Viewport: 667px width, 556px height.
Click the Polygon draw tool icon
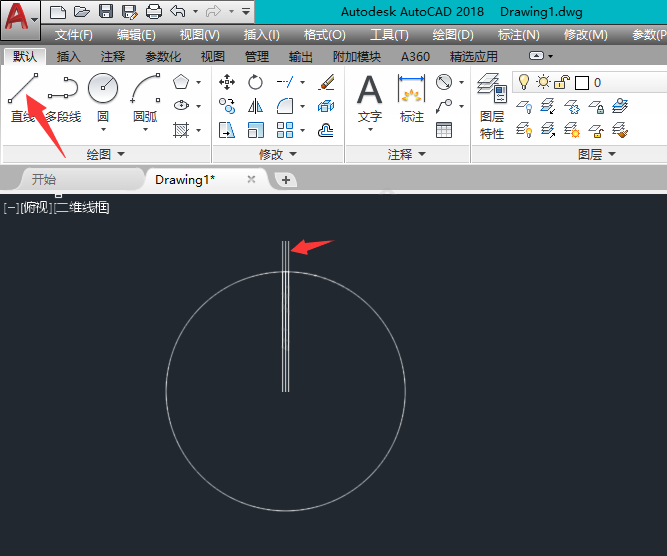tap(181, 82)
